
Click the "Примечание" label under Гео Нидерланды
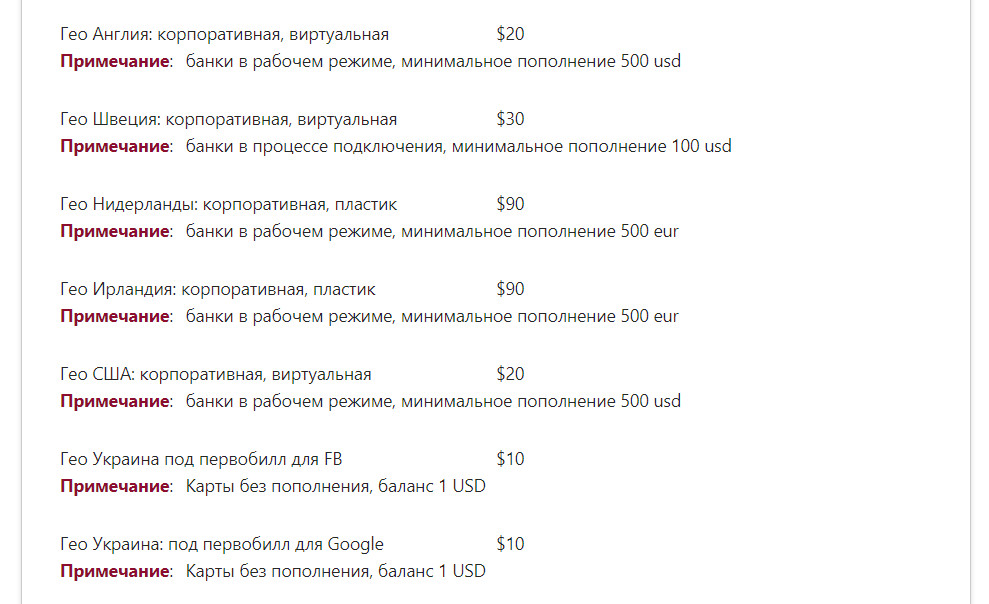116,232
